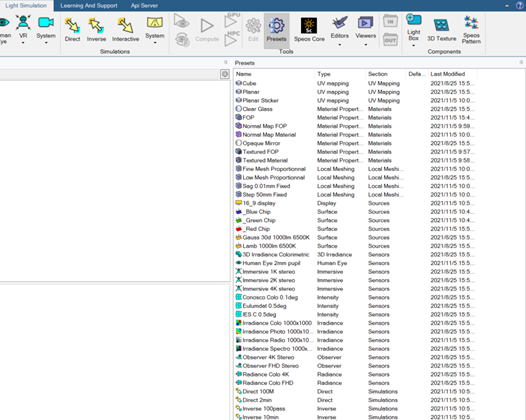526x420 pixels.
Task: Select the Direct simulation tool
Action: click(72, 30)
